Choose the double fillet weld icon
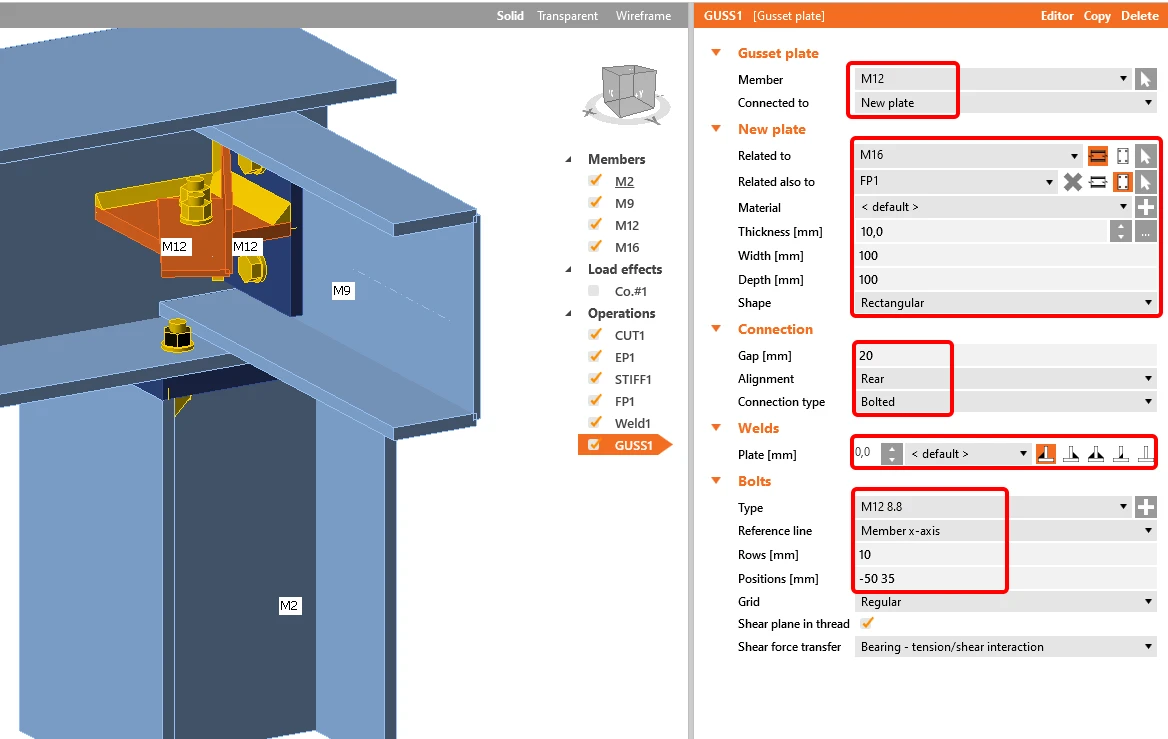 point(1096,454)
